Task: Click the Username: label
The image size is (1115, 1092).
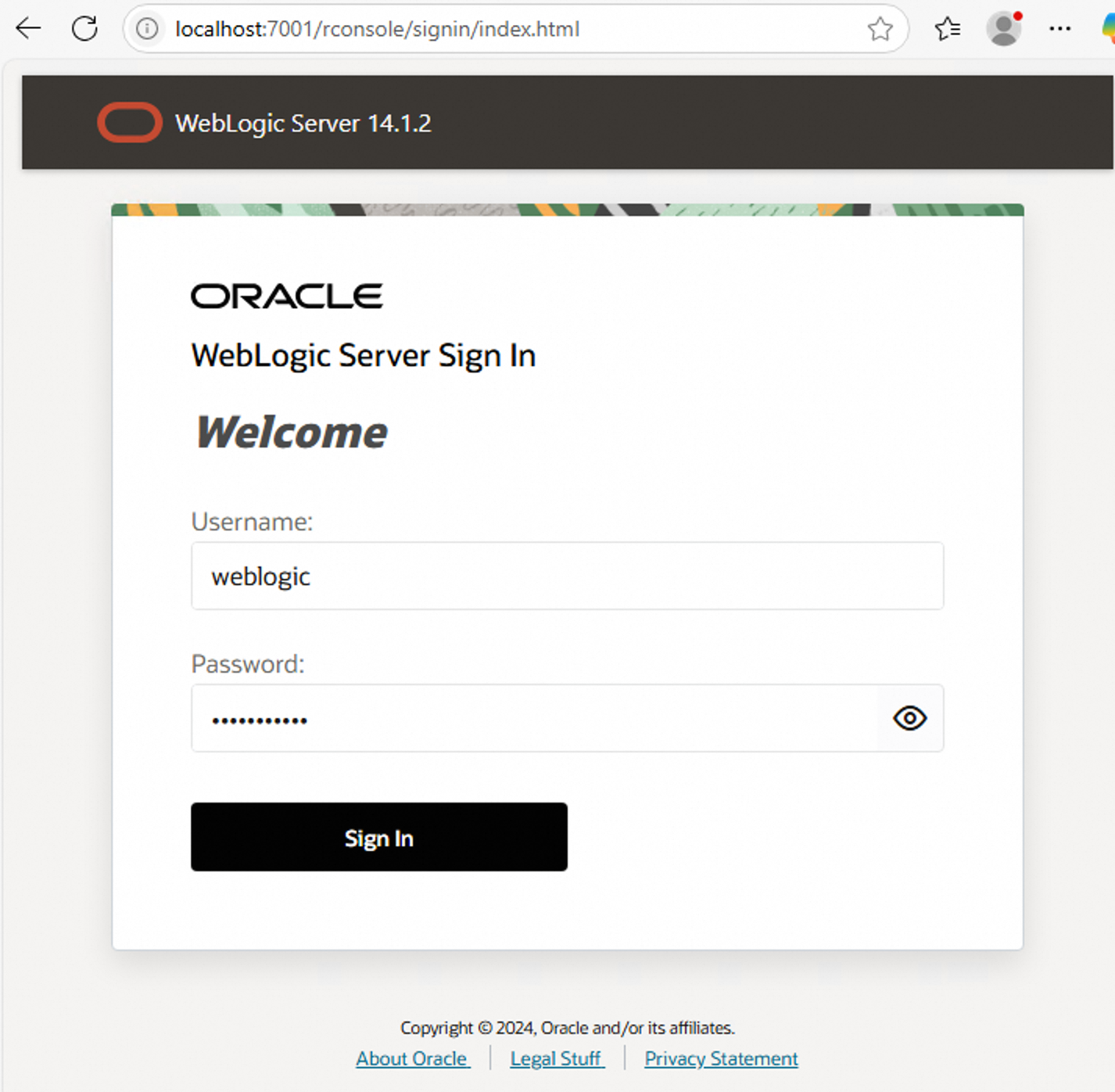Action: (252, 522)
